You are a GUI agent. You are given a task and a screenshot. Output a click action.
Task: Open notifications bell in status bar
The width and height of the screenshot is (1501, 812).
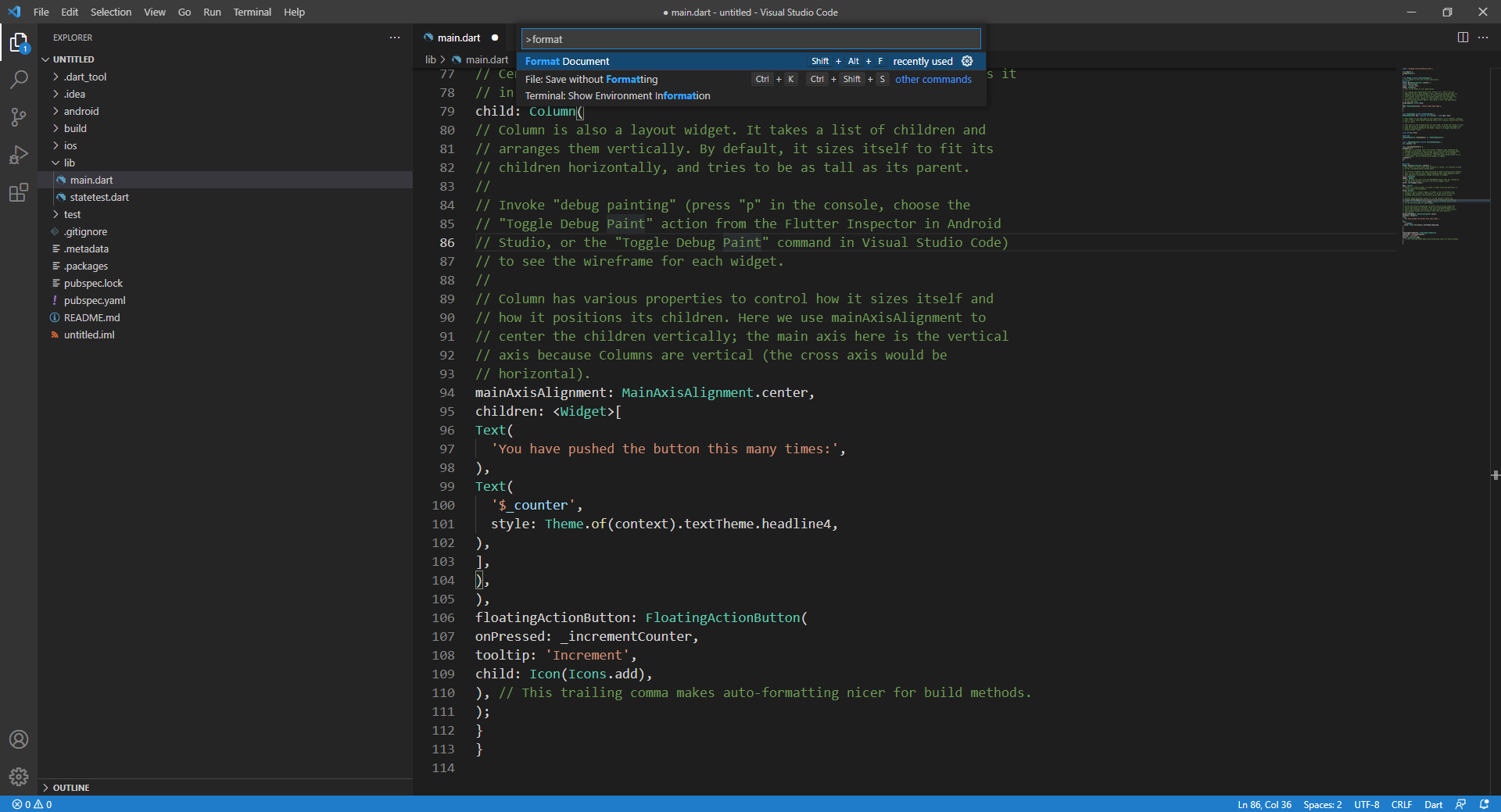tap(1484, 804)
